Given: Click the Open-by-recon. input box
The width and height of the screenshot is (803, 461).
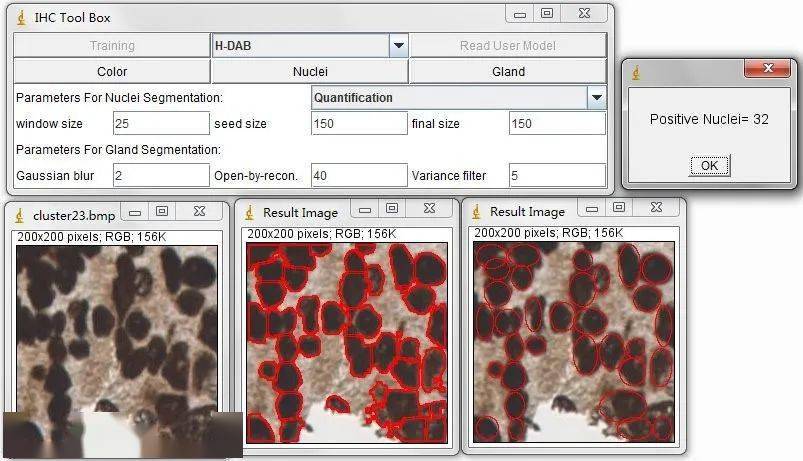Looking at the screenshot, I should (x=358, y=176).
